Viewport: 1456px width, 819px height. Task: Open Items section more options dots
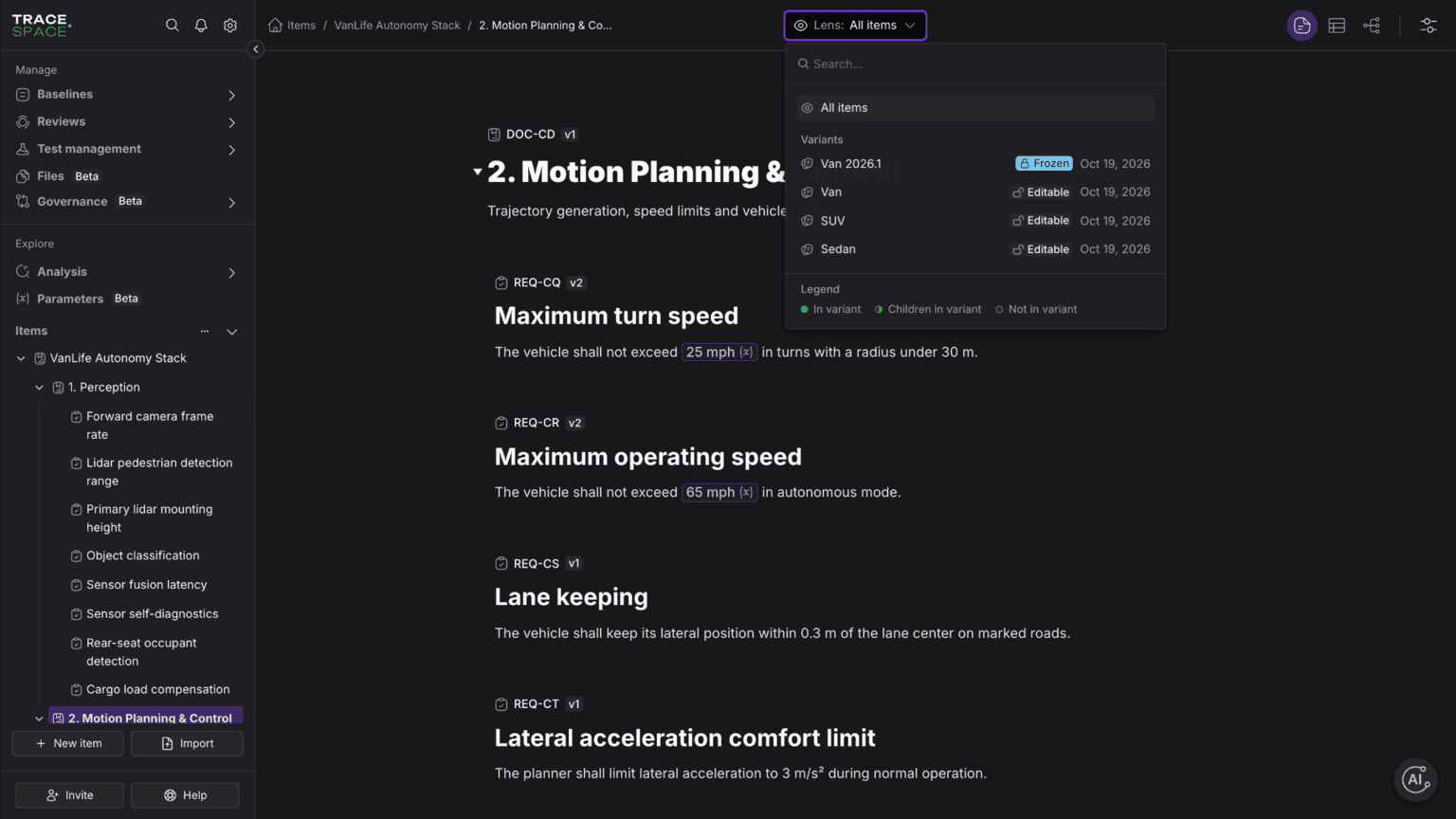coord(205,331)
